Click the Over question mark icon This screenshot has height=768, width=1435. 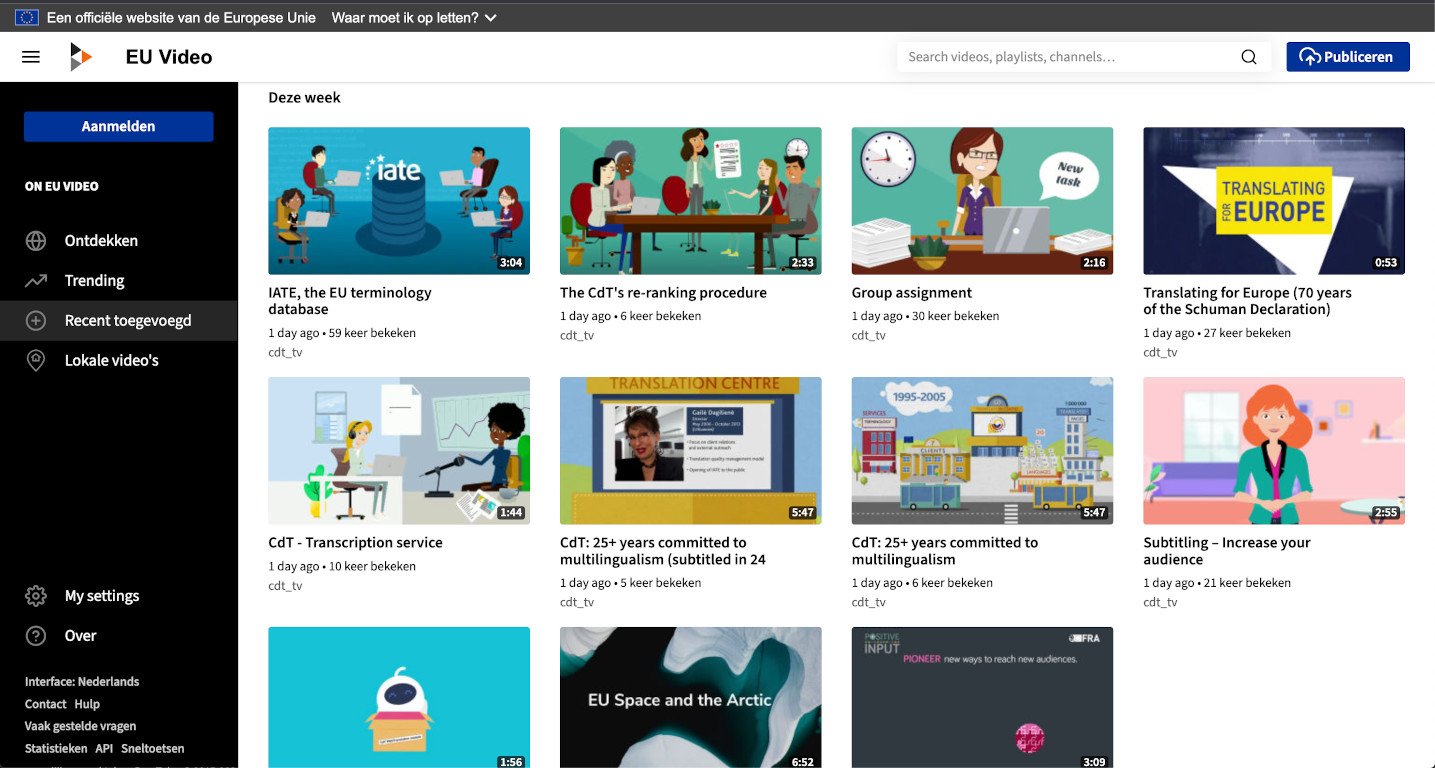click(36, 636)
